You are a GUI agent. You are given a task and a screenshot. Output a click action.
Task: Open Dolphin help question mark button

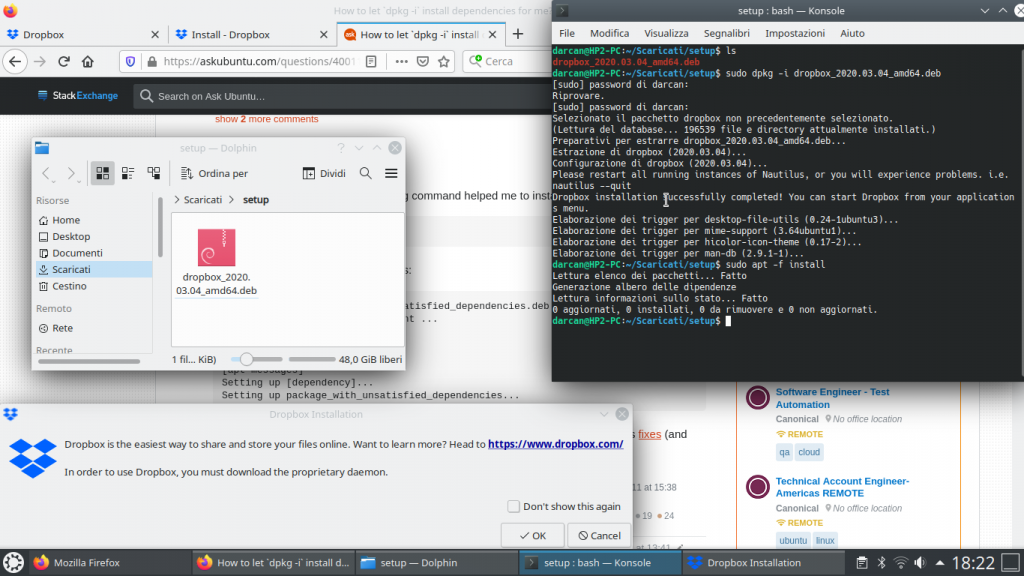pos(340,148)
